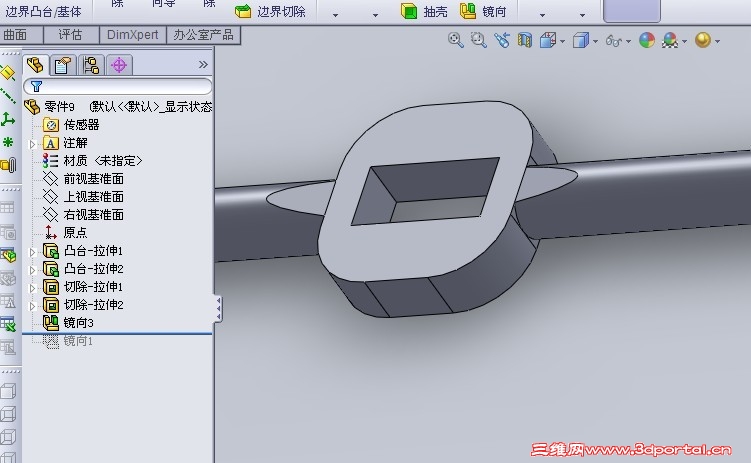Open the Display Style dropdown arrow
The width and height of the screenshot is (751, 463).
coord(595,42)
